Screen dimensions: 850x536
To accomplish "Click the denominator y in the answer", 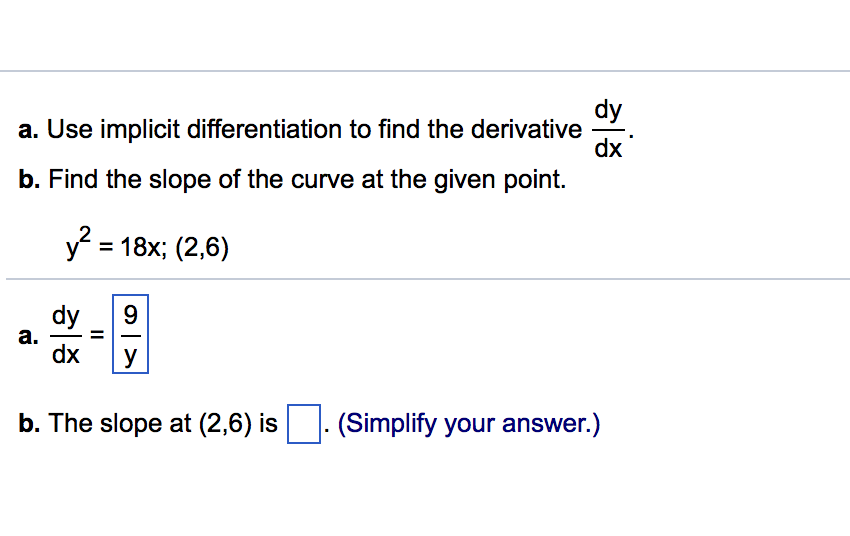I will pos(131,356).
